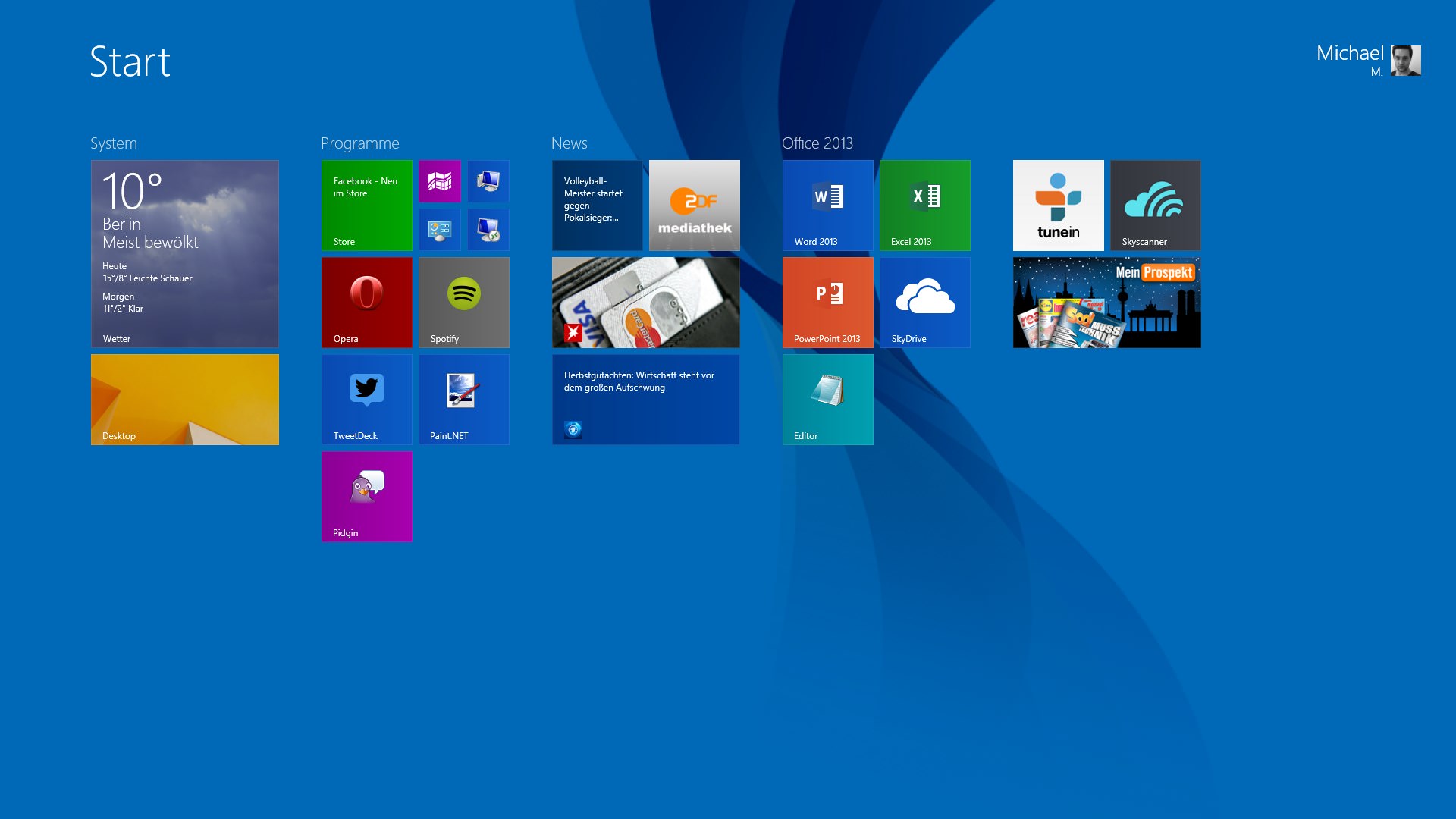Screen dimensions: 1456x819
Task: Open the TweetDeck tile
Action: (x=367, y=400)
